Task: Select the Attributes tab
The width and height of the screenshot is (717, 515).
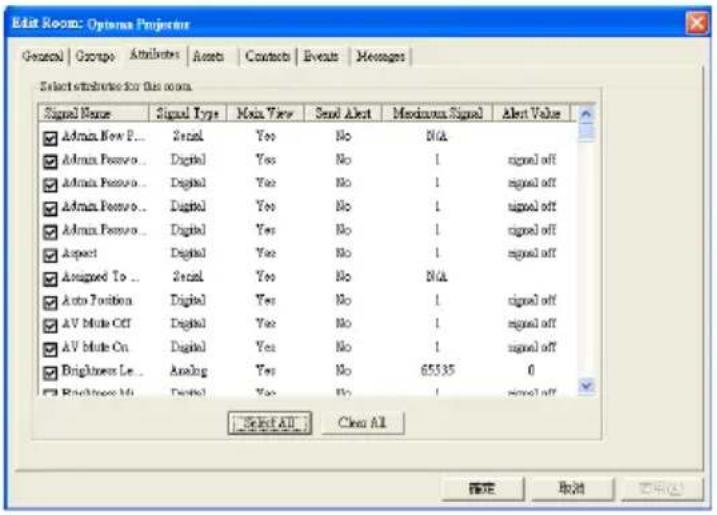Action: (155, 54)
